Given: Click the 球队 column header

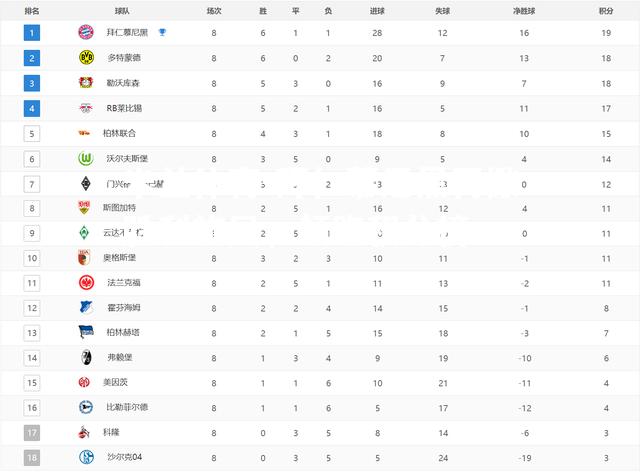Looking at the screenshot, I should pyautogui.click(x=122, y=11).
